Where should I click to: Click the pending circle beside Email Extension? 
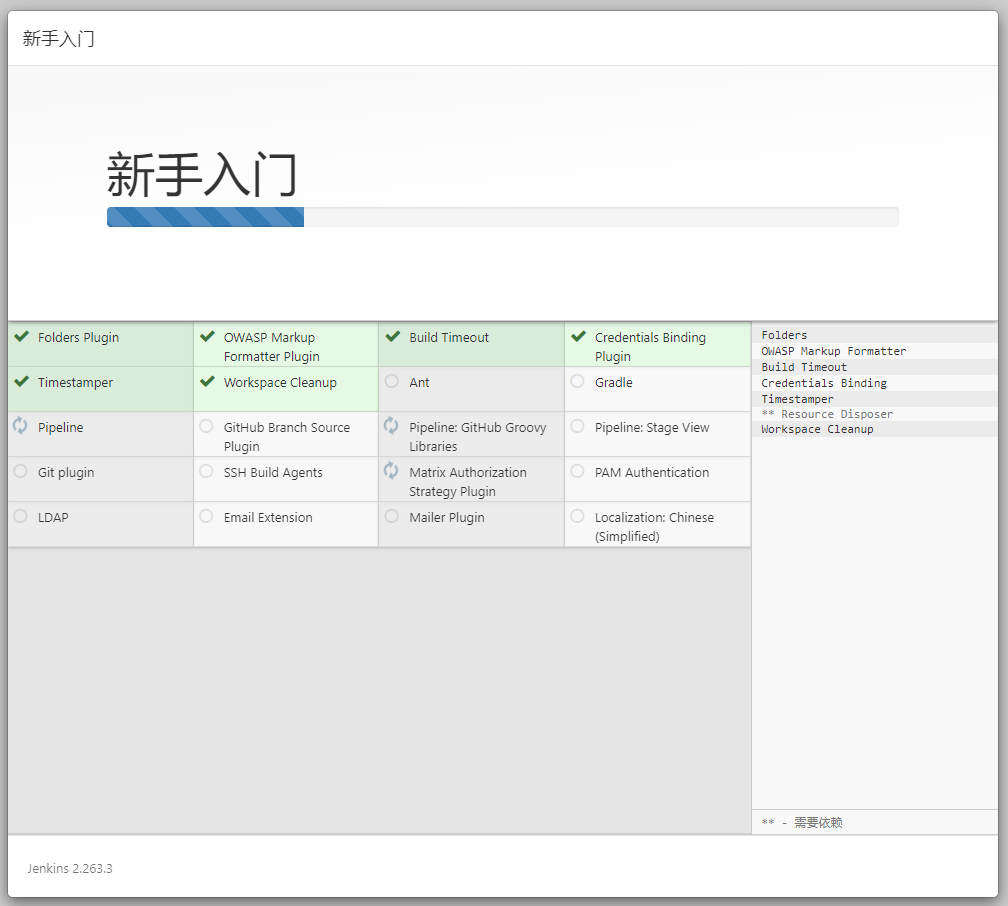tap(206, 516)
